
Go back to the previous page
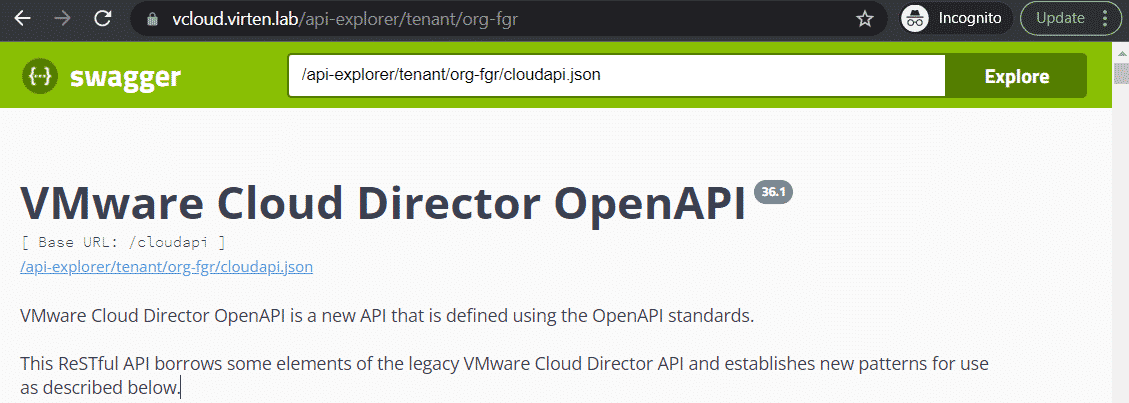(23, 19)
